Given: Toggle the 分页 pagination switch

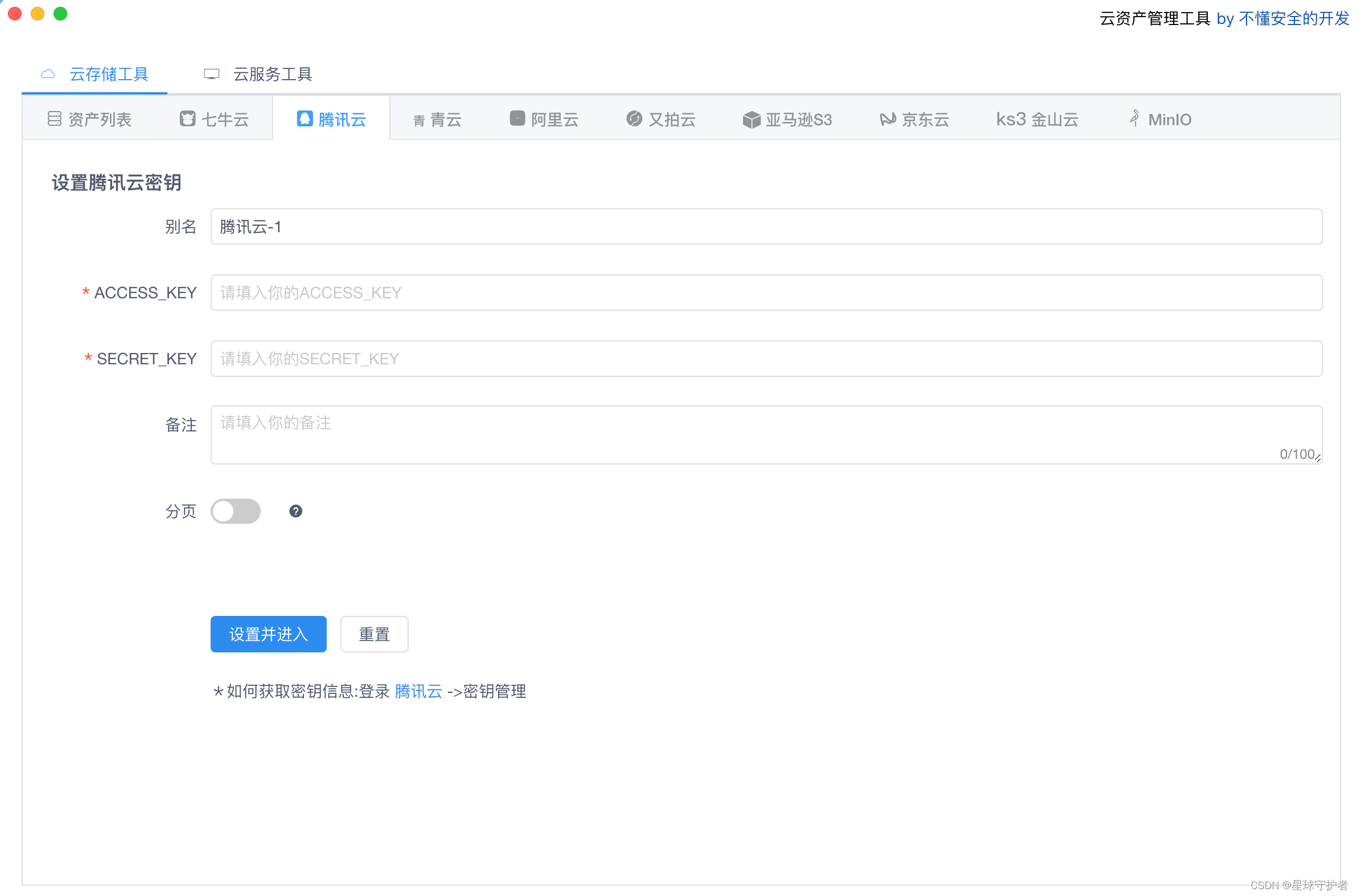Looking at the screenshot, I should pyautogui.click(x=236, y=511).
